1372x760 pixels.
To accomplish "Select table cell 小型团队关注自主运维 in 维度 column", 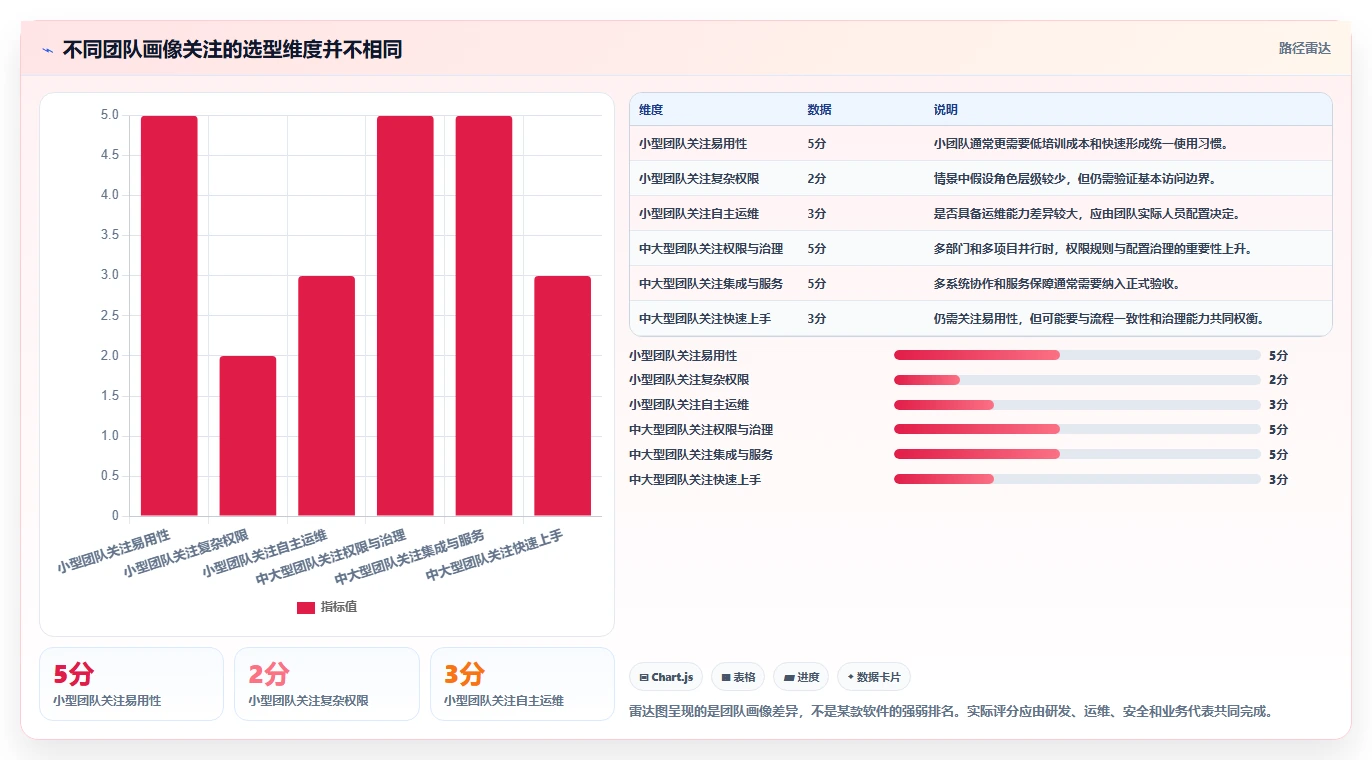I will (x=699, y=213).
